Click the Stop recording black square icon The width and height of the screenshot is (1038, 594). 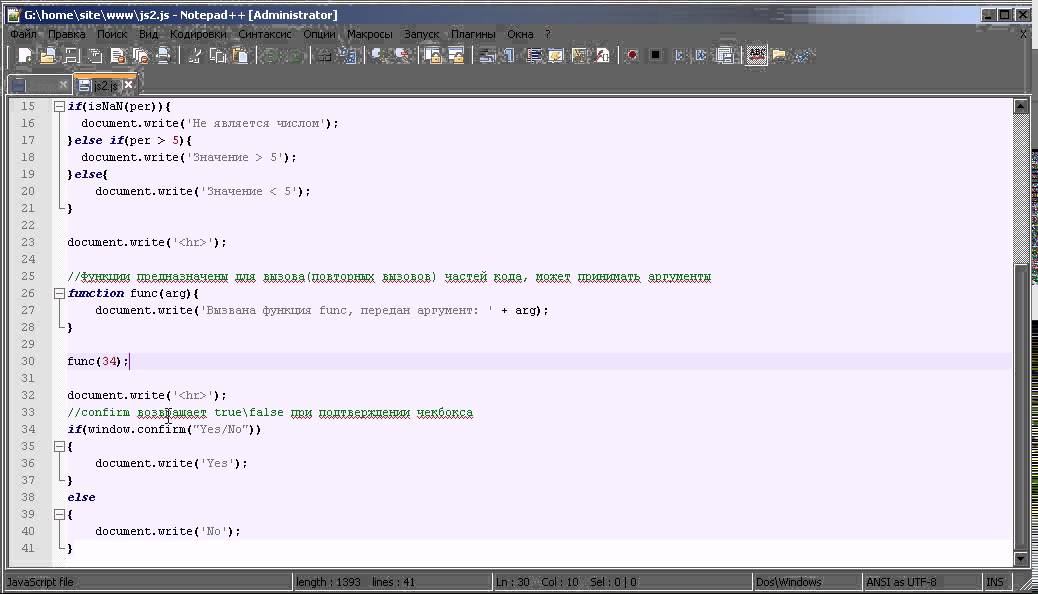pos(655,56)
